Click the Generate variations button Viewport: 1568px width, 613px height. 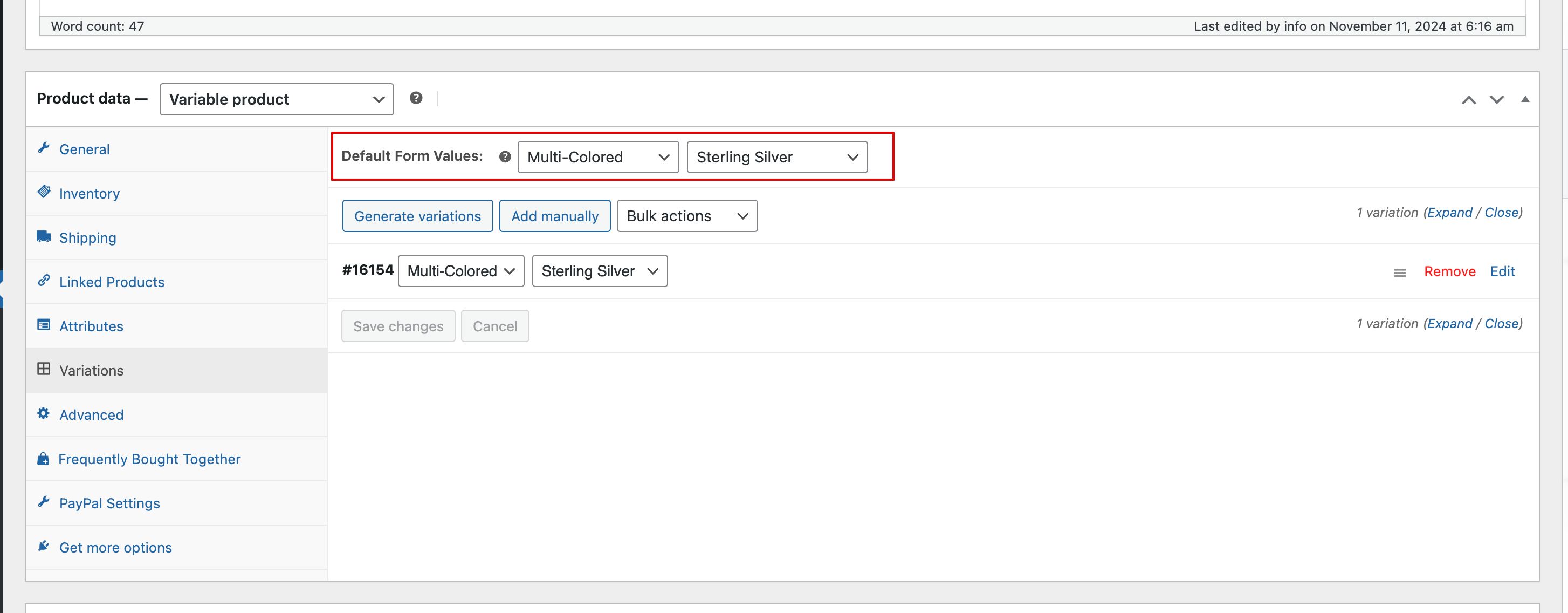(x=417, y=216)
